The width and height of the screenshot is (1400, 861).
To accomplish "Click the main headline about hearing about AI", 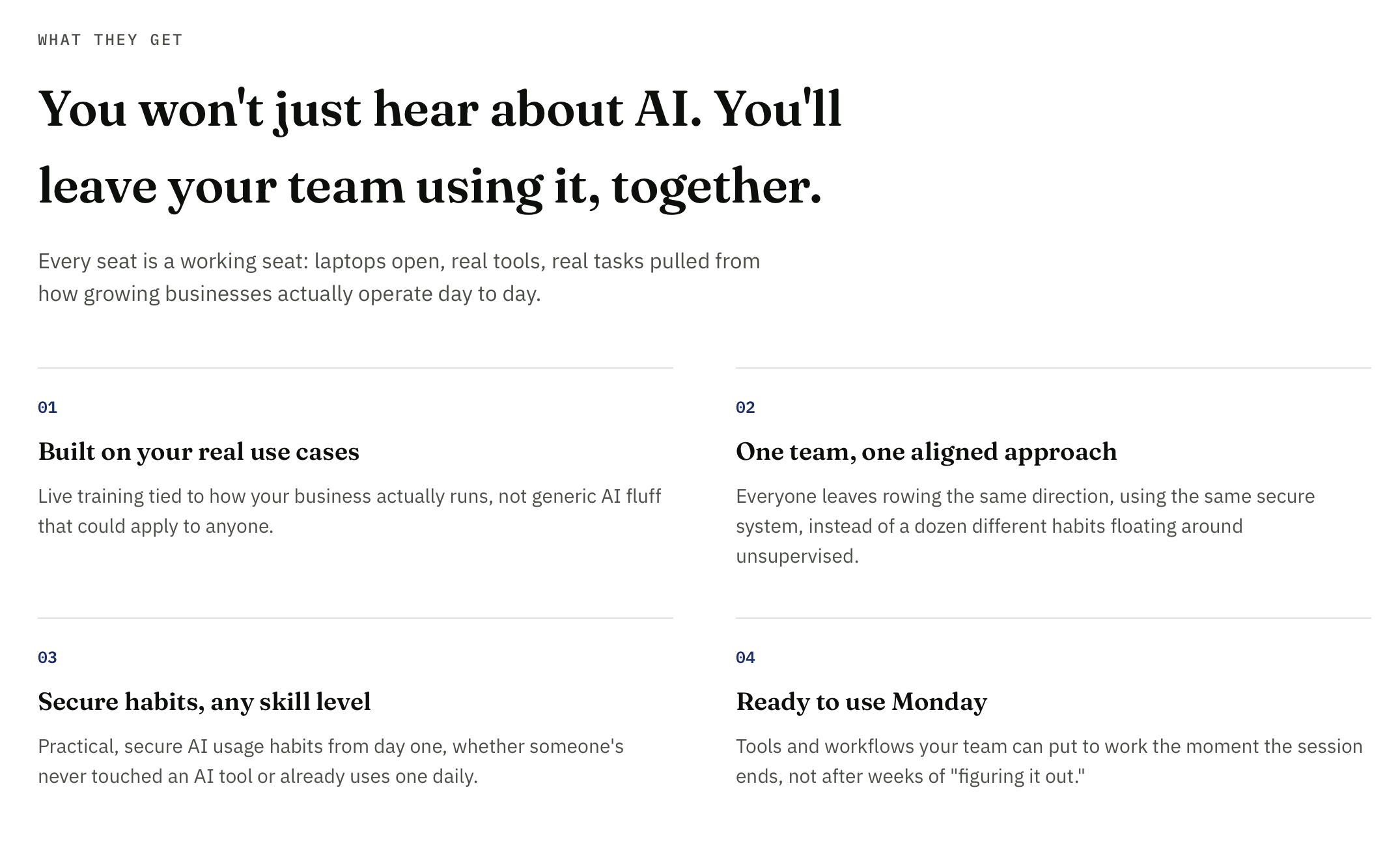I will [x=440, y=147].
